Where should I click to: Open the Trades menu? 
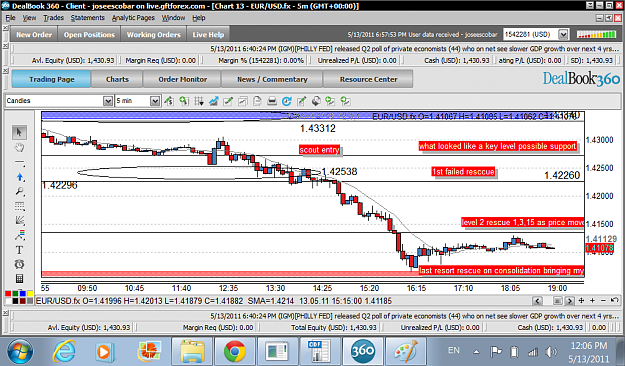click(53, 18)
